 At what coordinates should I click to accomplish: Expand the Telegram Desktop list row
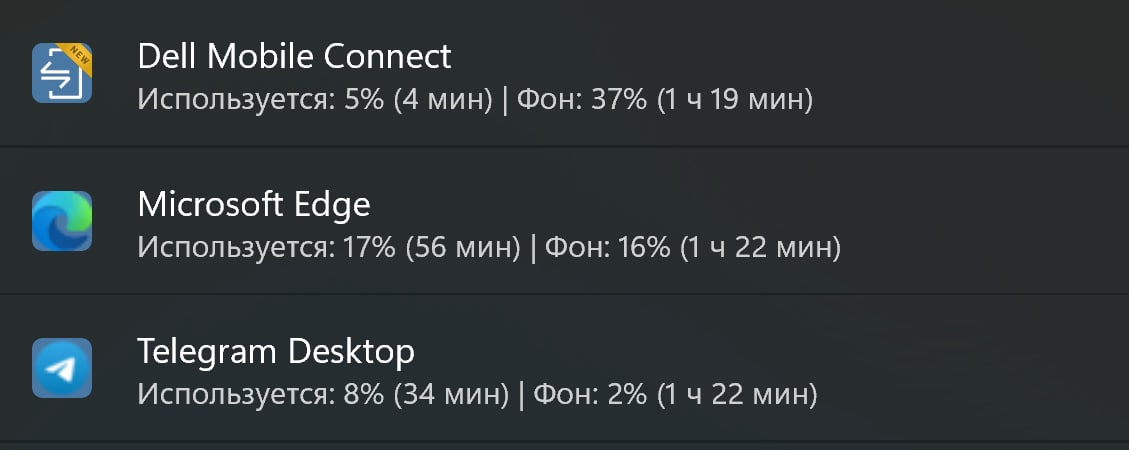(564, 368)
